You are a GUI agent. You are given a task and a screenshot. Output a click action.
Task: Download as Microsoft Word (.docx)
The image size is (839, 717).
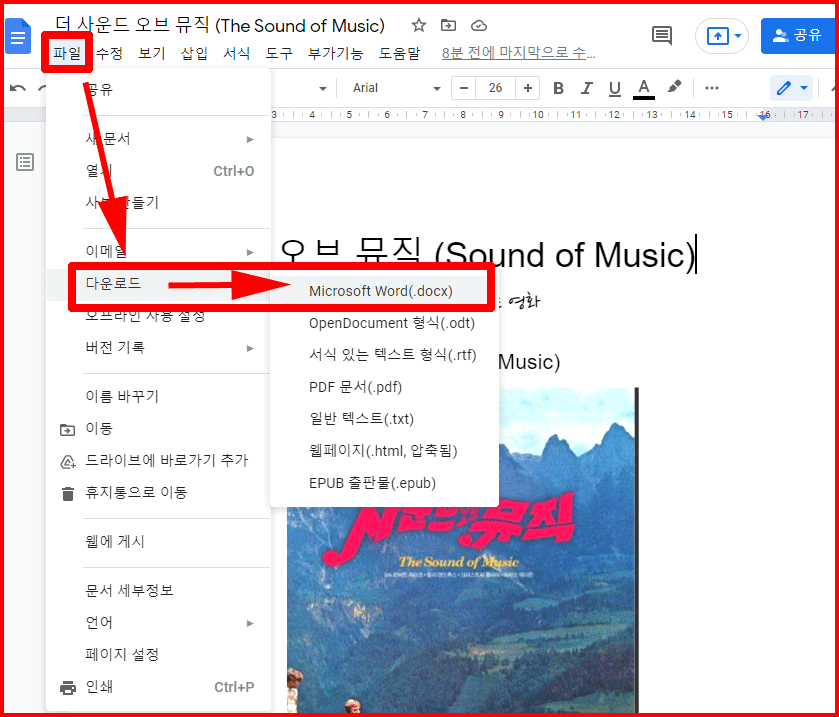coord(384,291)
